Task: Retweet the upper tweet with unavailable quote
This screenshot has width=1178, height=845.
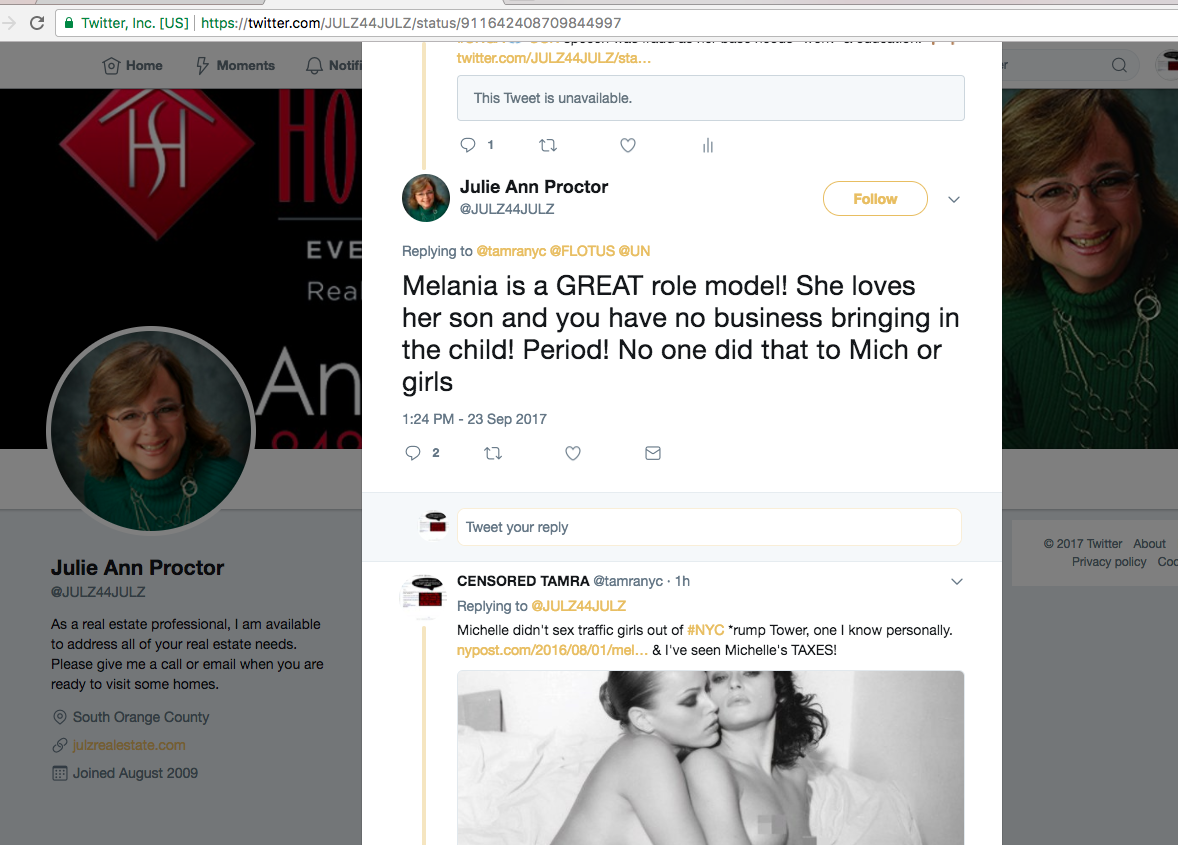Action: 548,145
